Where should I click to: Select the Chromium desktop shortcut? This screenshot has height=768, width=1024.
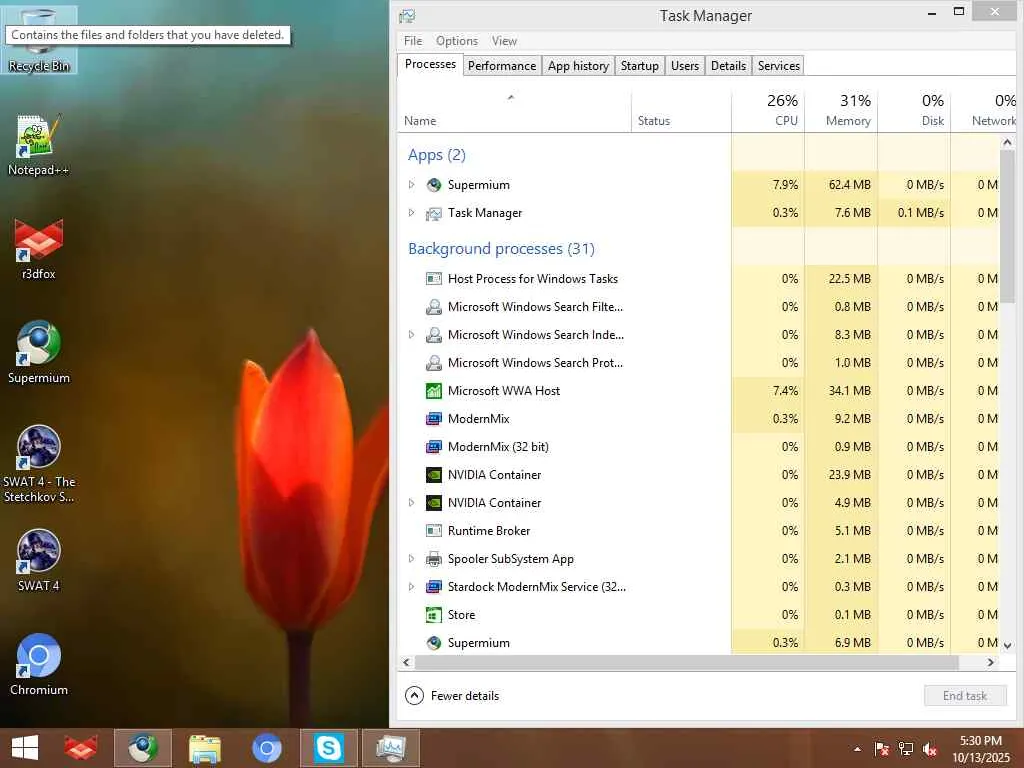(x=39, y=664)
